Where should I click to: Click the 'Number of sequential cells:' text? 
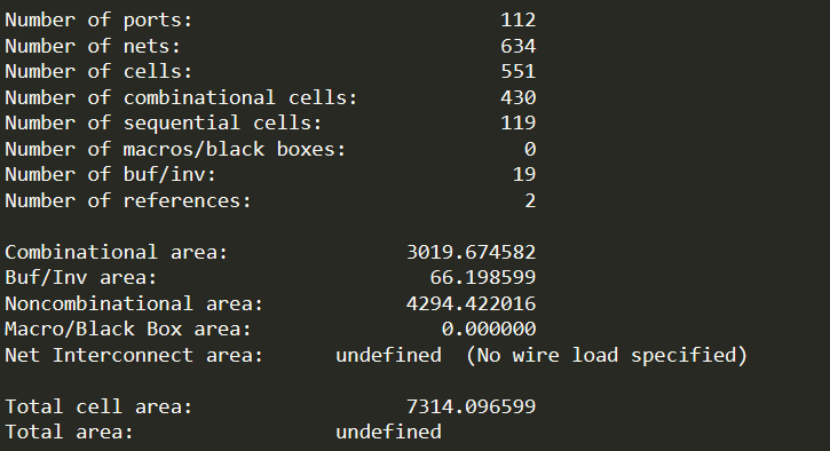164,123
